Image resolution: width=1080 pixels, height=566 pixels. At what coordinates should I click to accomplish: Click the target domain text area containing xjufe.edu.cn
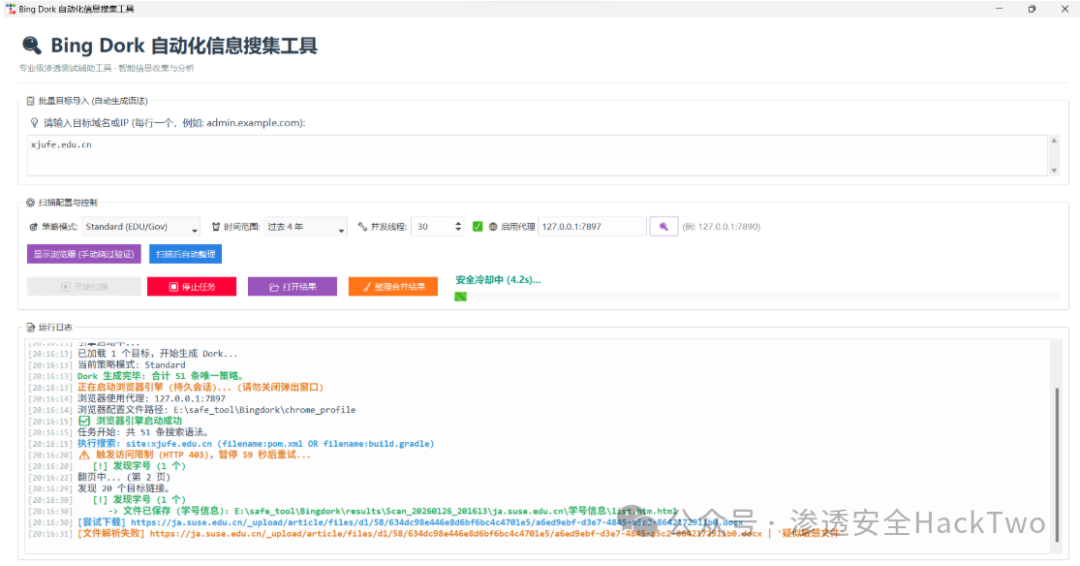[x=537, y=155]
